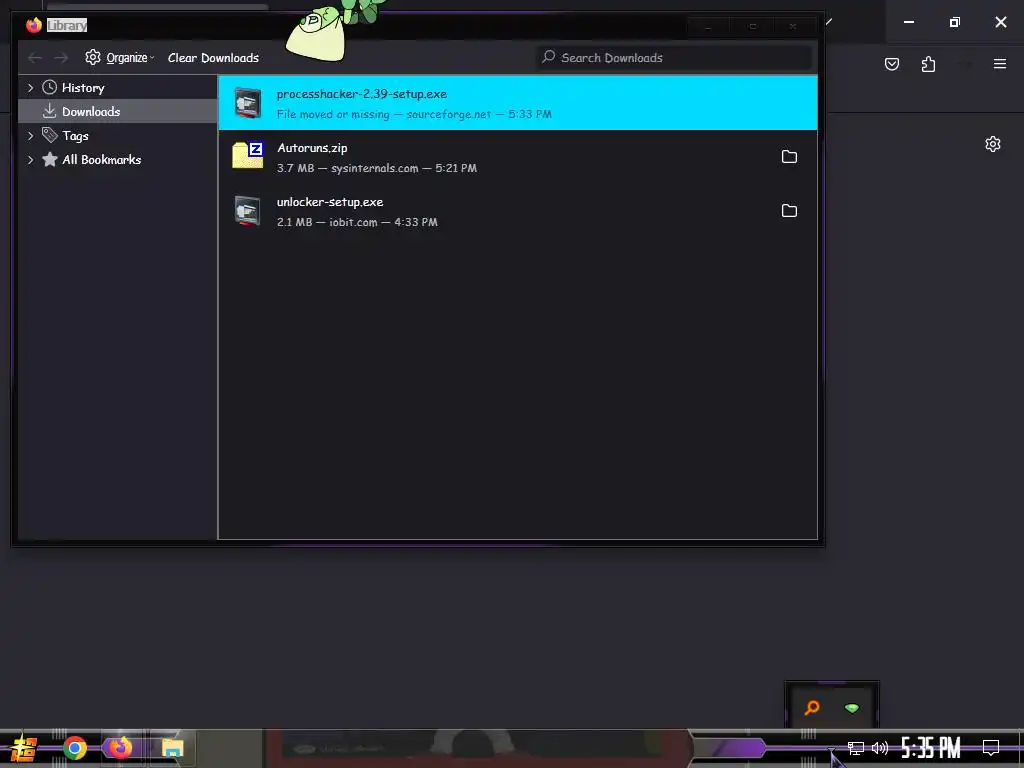Select the processhacker-2.39-setup.exe download
Screen dimensions: 1024x768
pos(517,103)
